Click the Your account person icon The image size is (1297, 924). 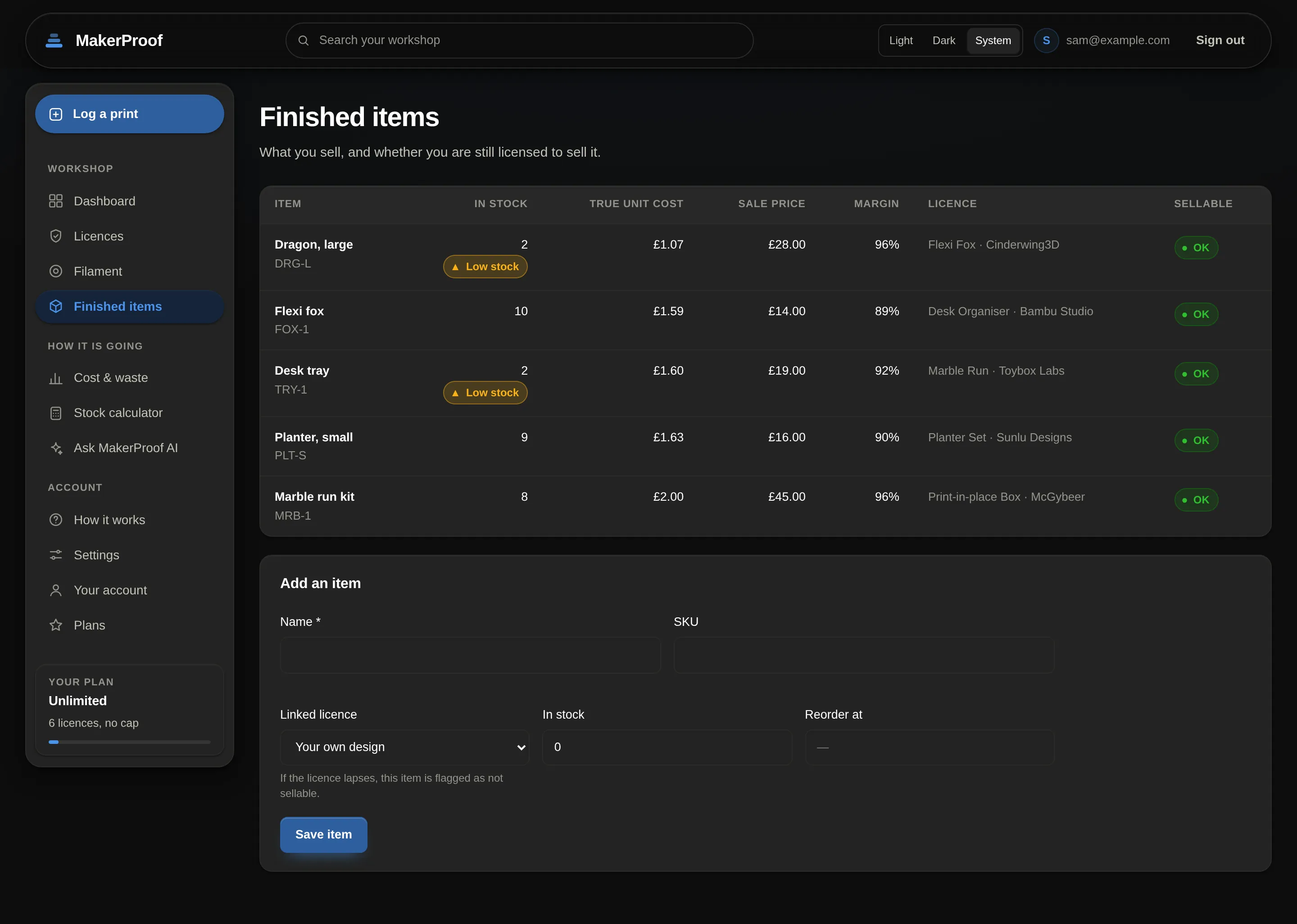pyautogui.click(x=56, y=590)
